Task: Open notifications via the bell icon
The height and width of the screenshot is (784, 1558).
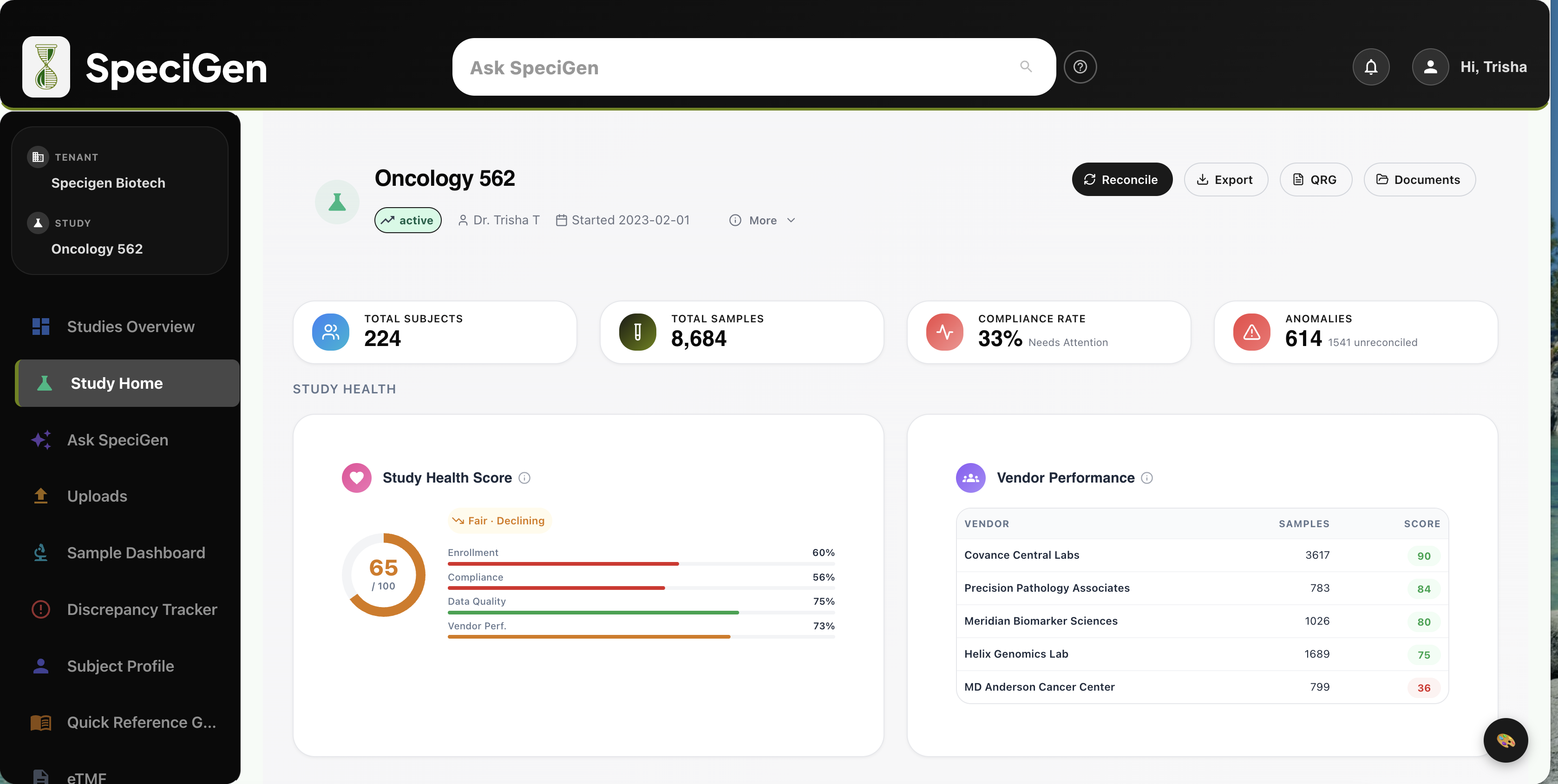Action: pos(1370,66)
